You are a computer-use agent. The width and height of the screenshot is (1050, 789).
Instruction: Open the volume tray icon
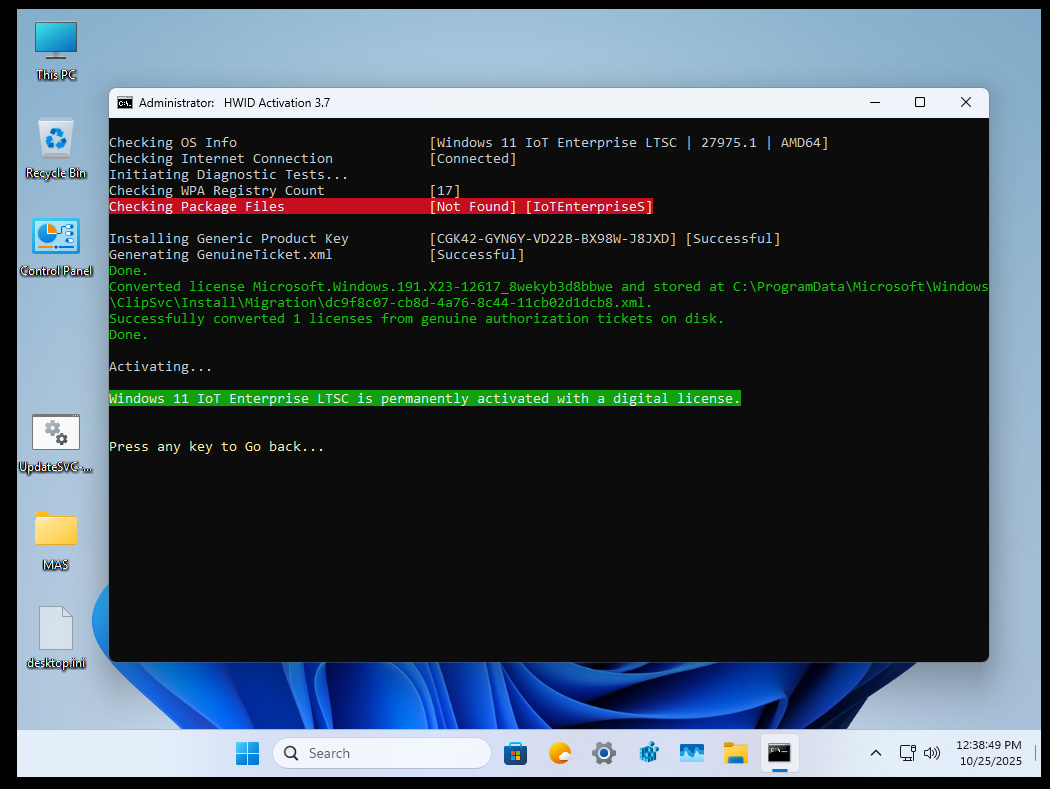click(x=931, y=754)
